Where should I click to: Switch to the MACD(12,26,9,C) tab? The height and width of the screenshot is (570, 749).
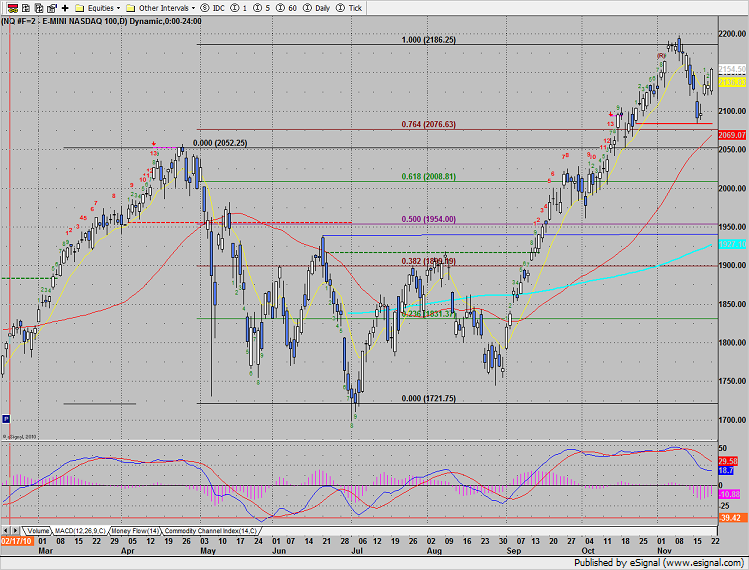(x=80, y=531)
